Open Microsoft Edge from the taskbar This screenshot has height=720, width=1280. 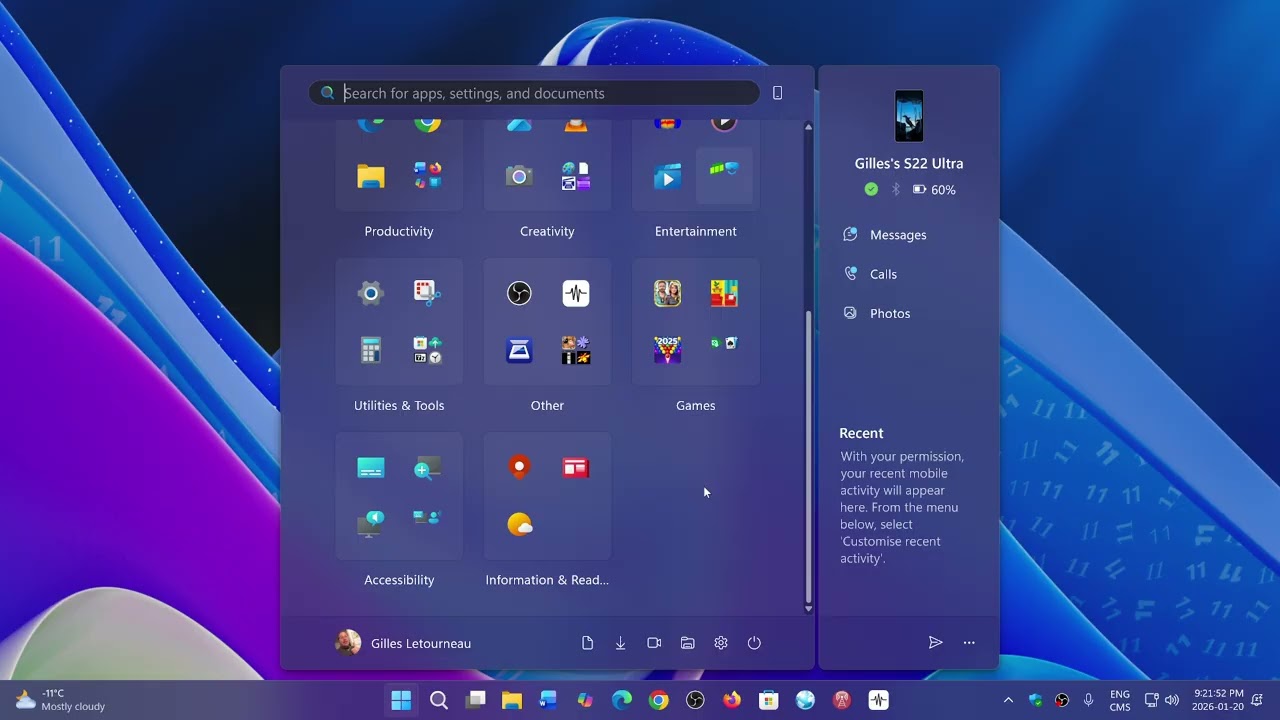click(x=622, y=700)
